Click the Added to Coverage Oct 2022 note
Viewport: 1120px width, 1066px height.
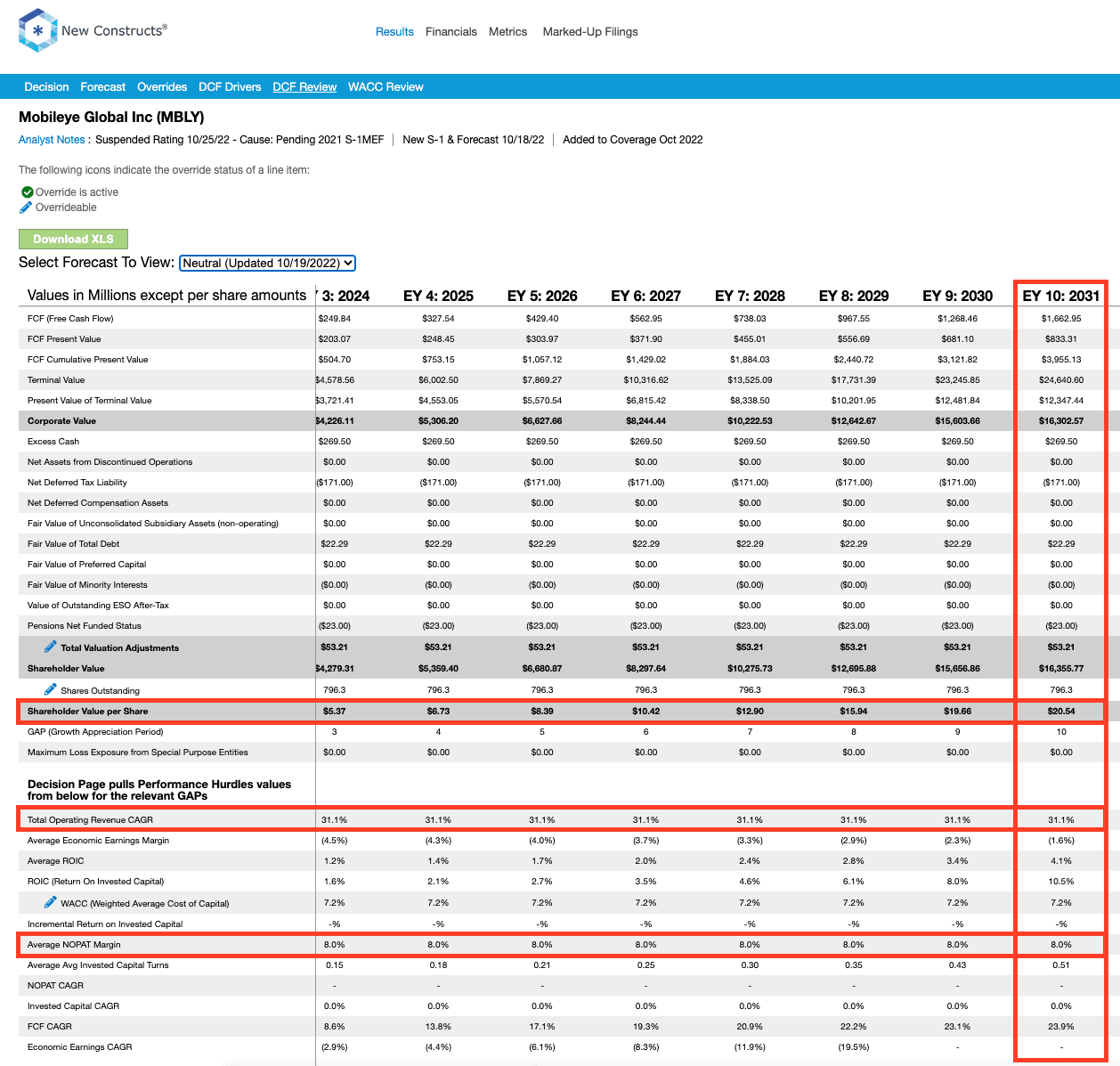633,140
